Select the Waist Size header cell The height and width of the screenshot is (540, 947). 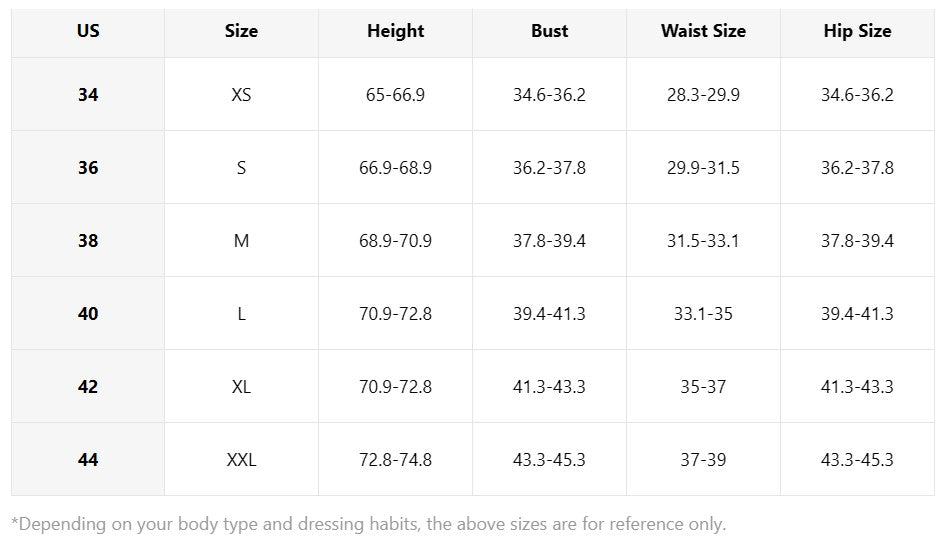coord(704,31)
